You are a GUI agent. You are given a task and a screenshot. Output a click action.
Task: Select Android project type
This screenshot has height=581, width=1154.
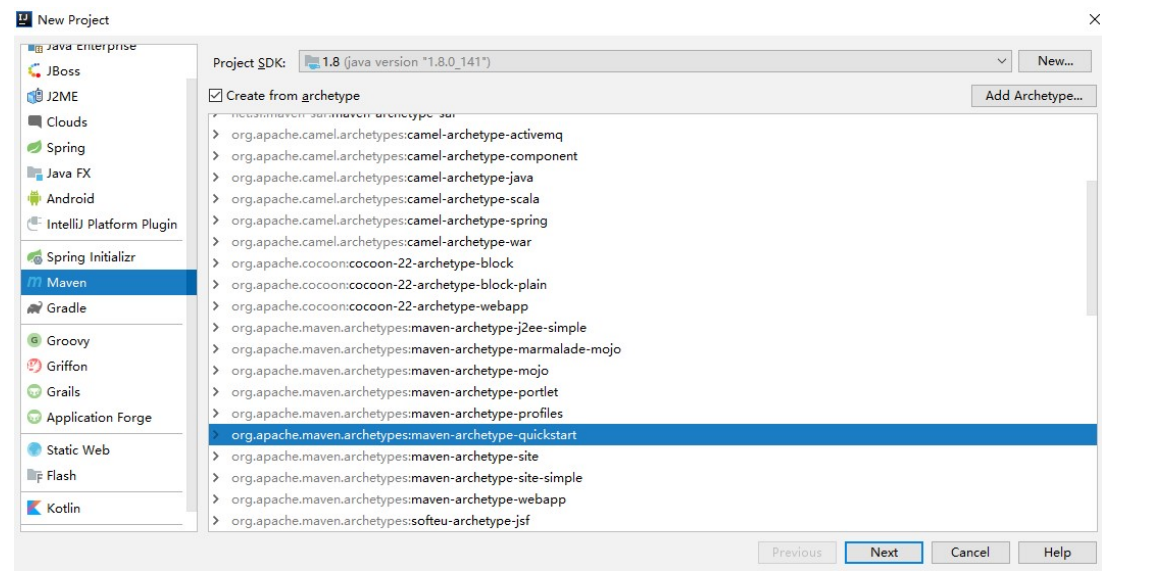pyautogui.click(x=104, y=198)
